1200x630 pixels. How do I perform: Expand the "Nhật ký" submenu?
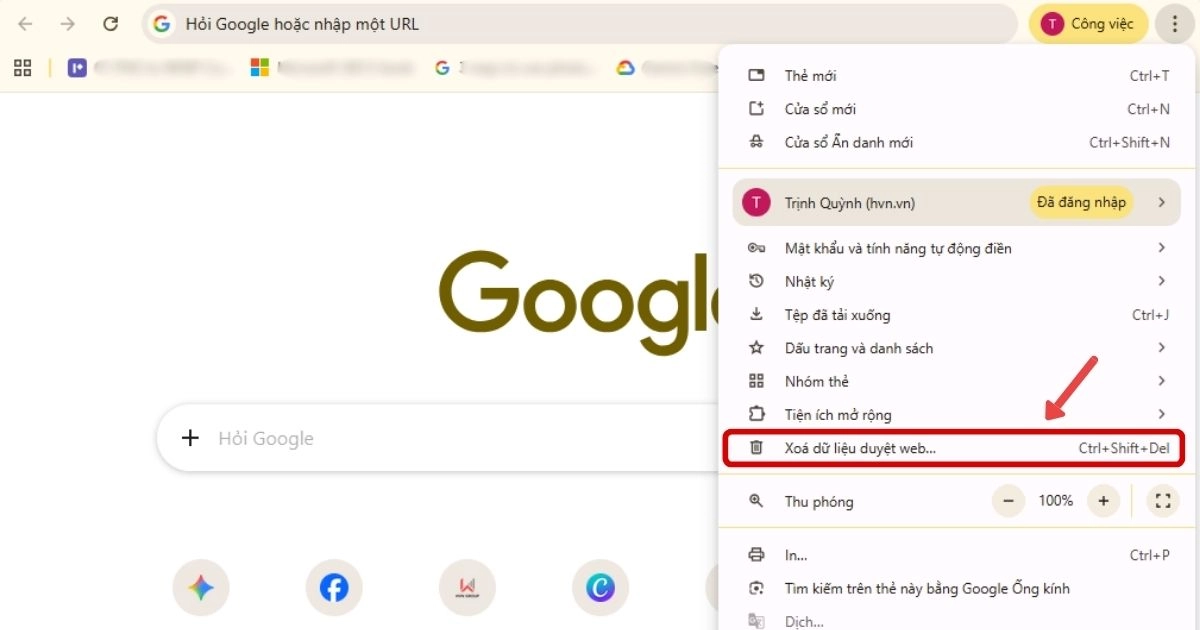point(958,281)
